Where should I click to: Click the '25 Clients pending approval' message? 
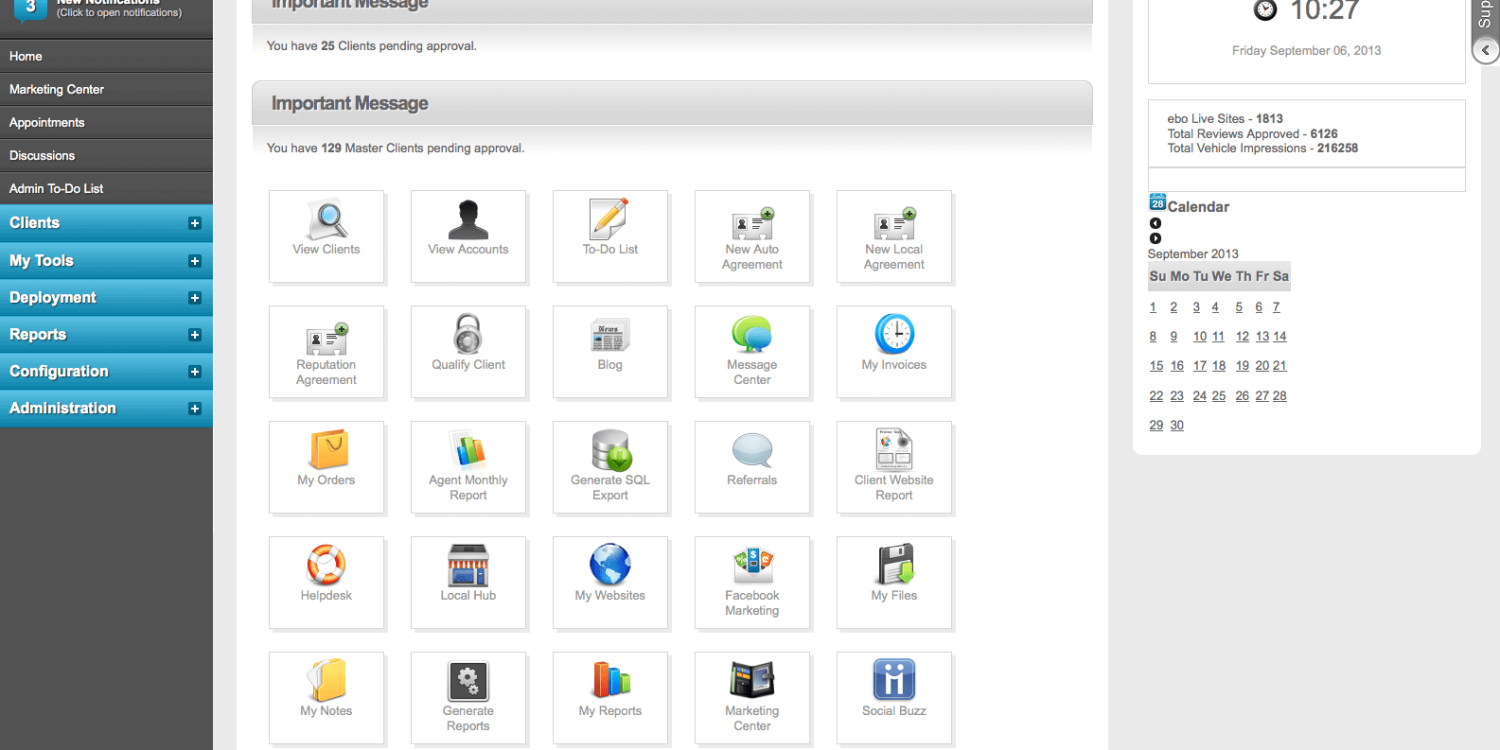[x=372, y=46]
